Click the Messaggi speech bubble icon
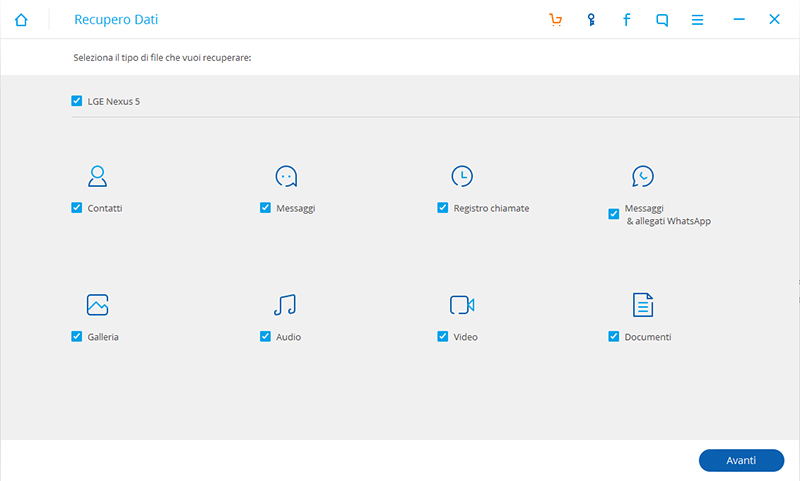This screenshot has height=481, width=800. click(286, 177)
